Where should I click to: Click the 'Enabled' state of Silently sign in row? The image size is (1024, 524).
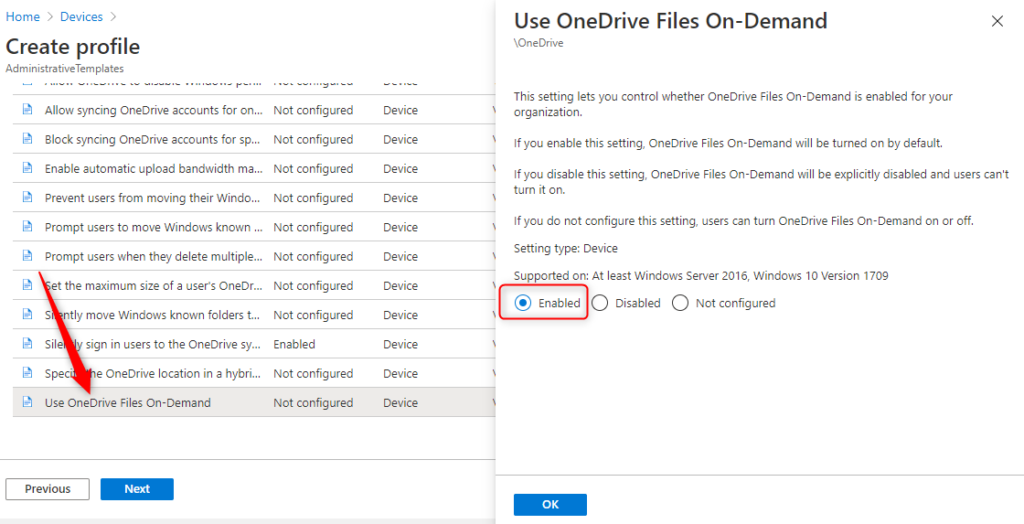(294, 344)
